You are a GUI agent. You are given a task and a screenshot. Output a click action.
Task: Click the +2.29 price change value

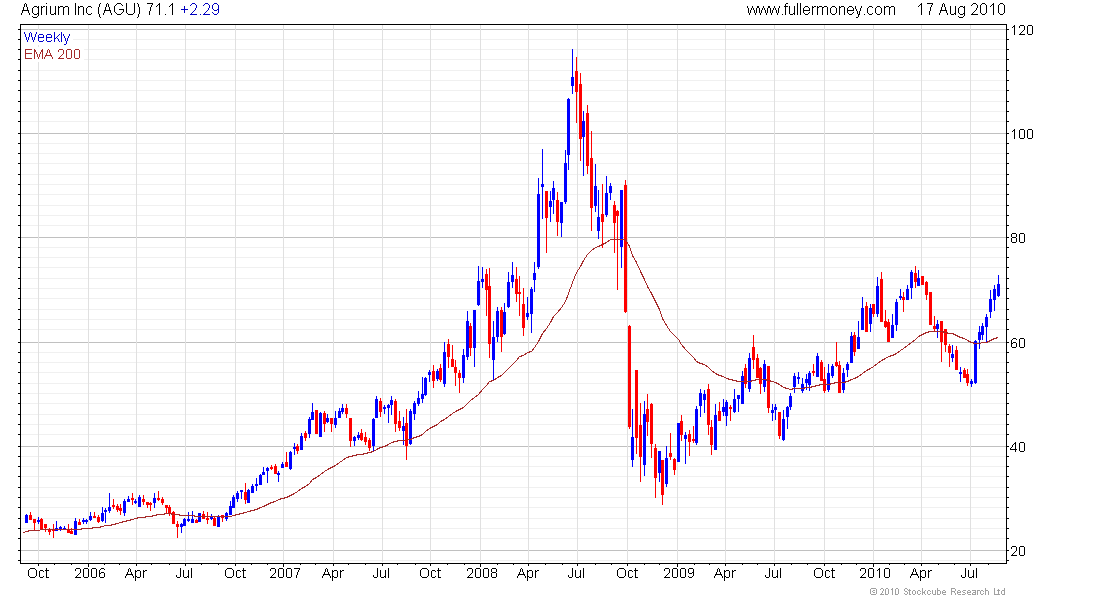(200, 10)
